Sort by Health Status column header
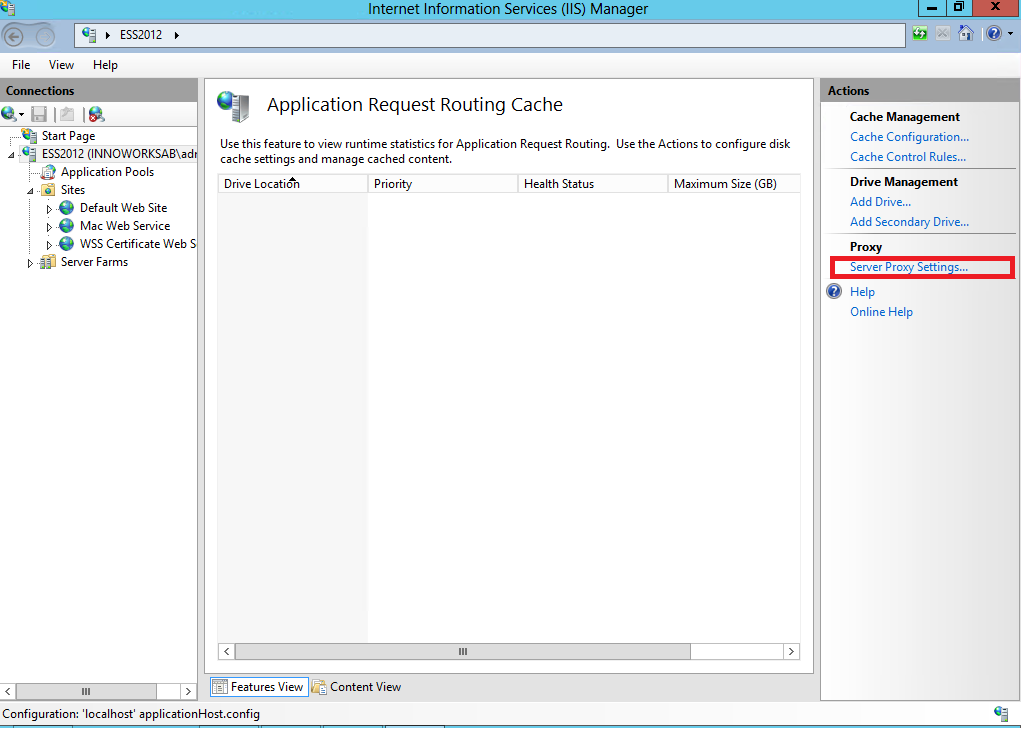Viewport: 1023px width, 729px height. tap(593, 184)
